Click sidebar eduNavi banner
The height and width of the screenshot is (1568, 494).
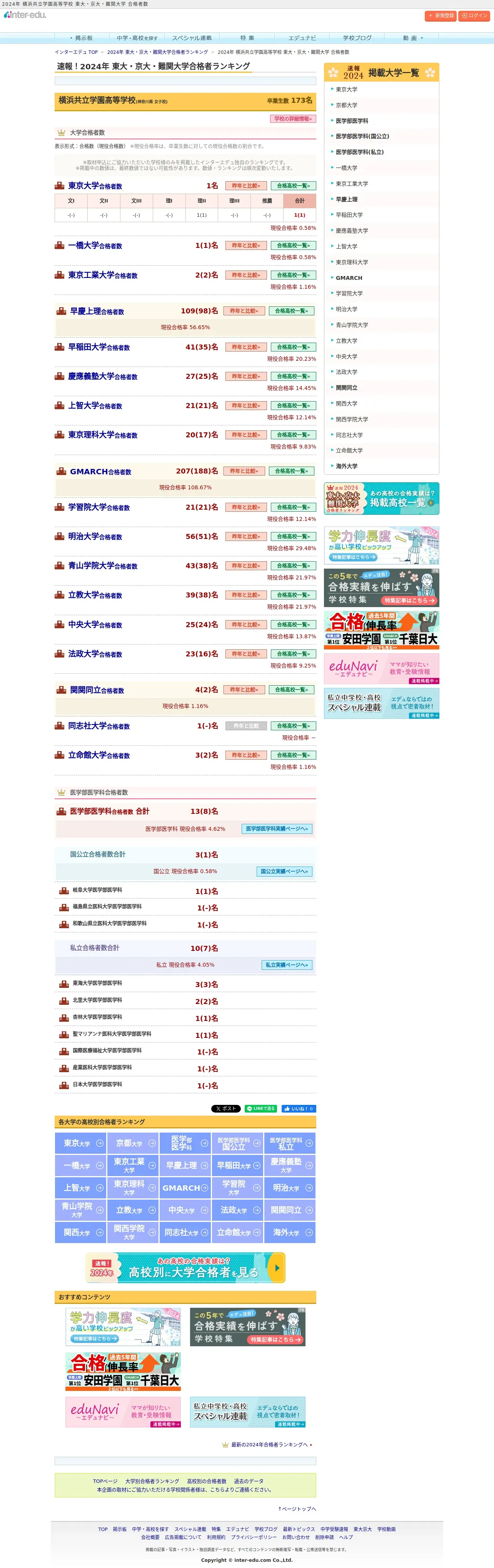[x=381, y=668]
